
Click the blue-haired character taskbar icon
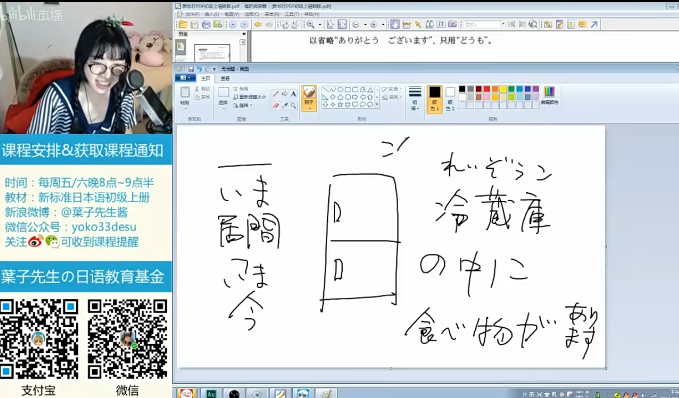[x=303, y=393]
